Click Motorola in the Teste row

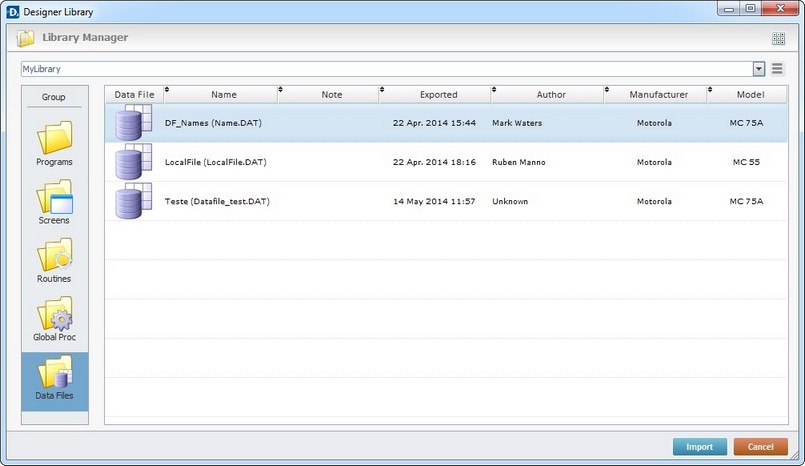[x=654, y=201]
